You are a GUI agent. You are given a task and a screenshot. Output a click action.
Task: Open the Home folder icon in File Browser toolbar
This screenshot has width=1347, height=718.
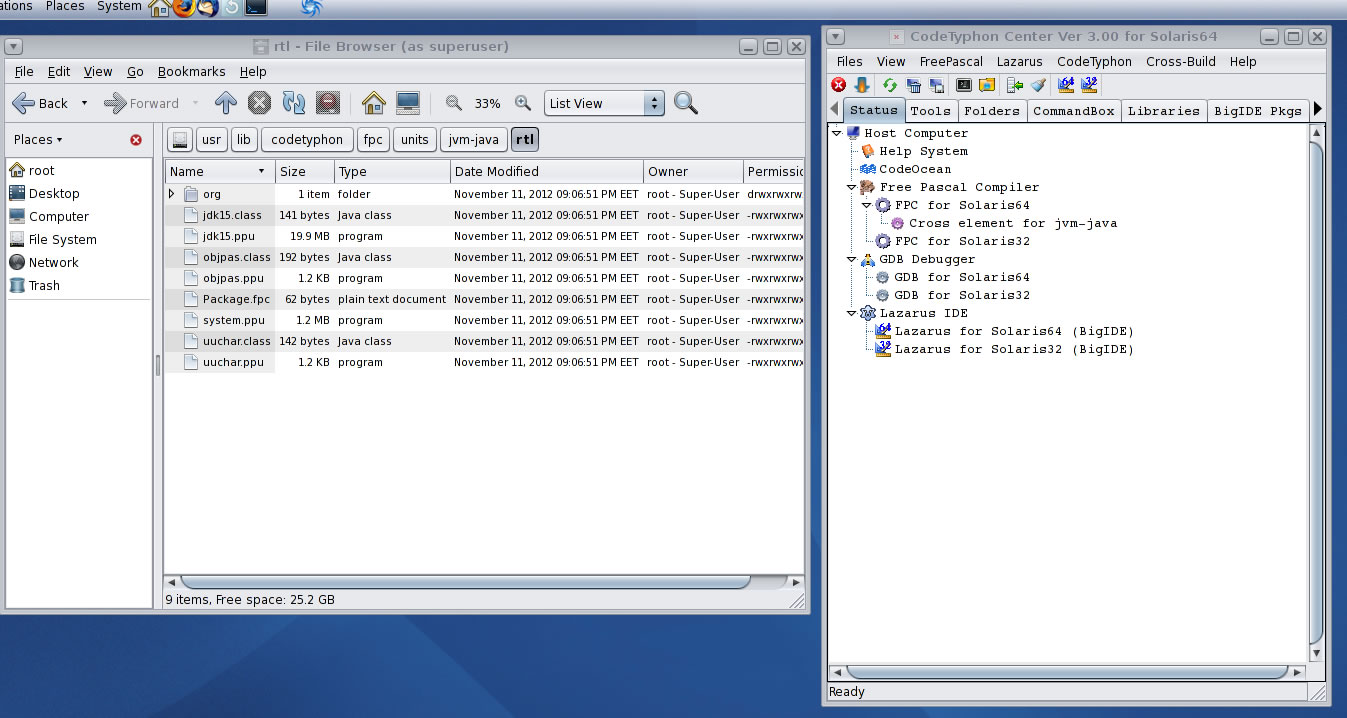(x=374, y=103)
